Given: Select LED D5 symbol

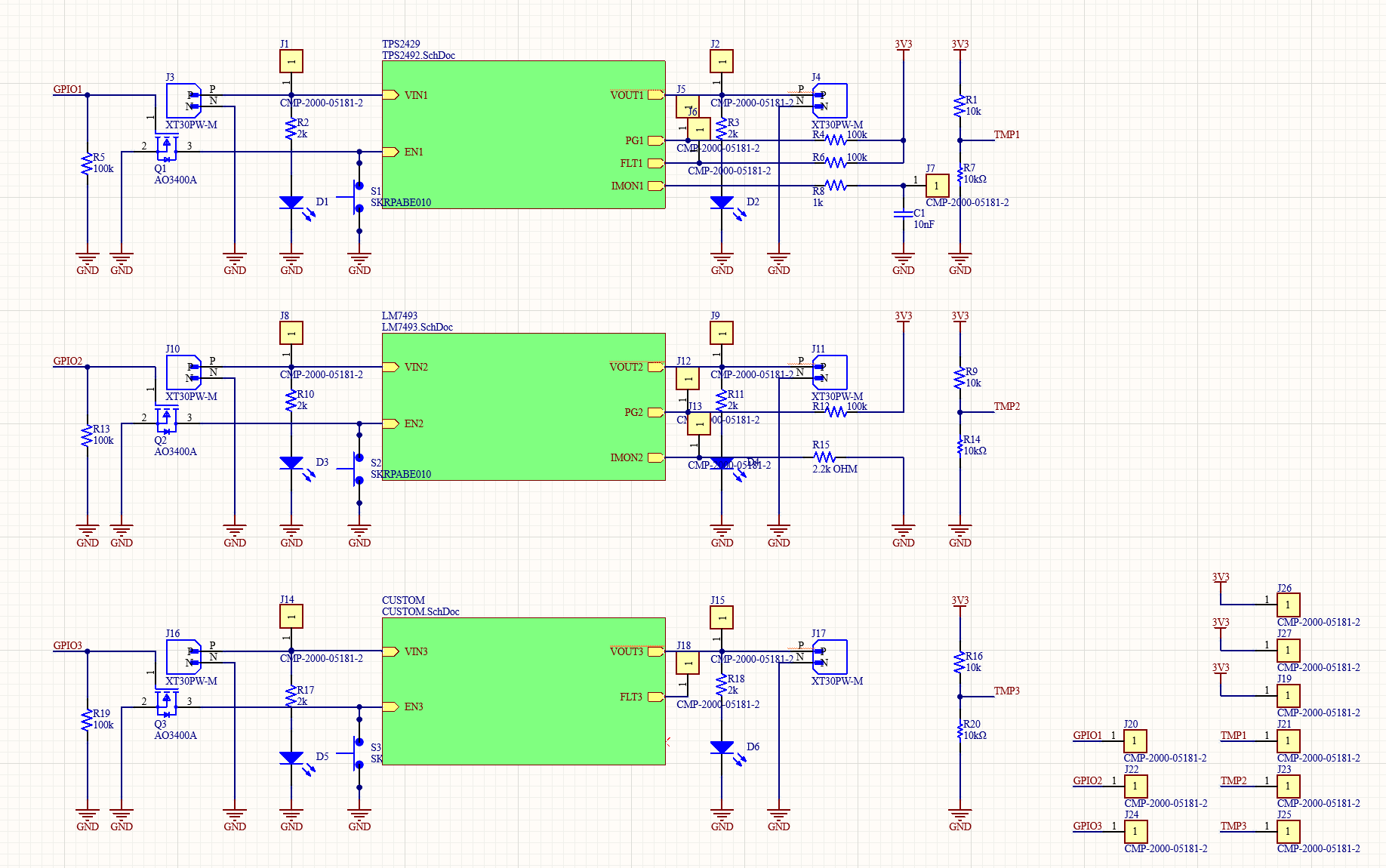Looking at the screenshot, I should coord(296,762).
